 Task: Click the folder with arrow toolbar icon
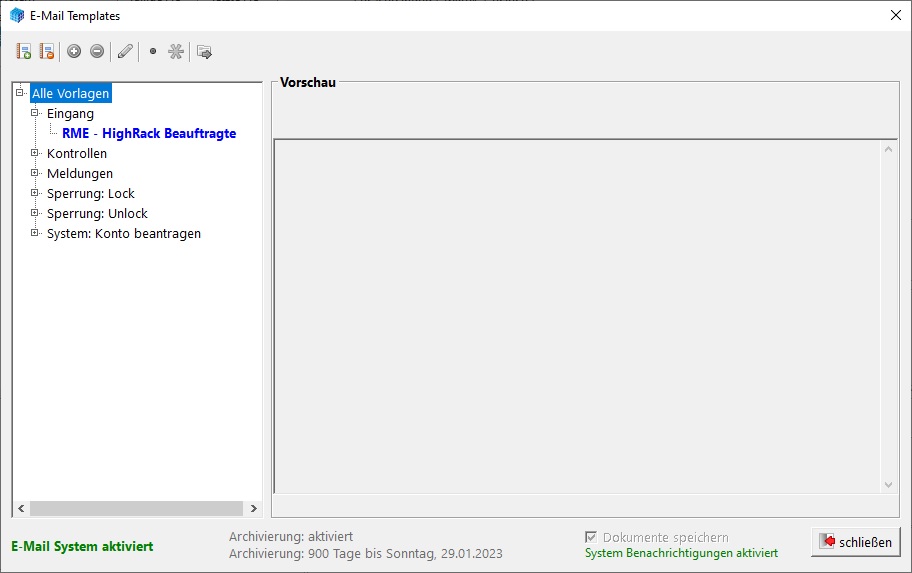pos(204,52)
